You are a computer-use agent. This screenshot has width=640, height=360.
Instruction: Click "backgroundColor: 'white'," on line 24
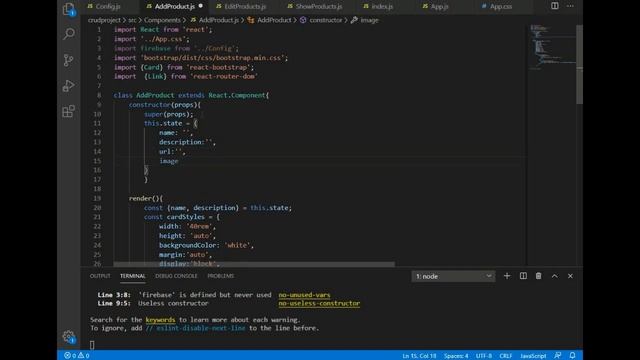click(207, 245)
